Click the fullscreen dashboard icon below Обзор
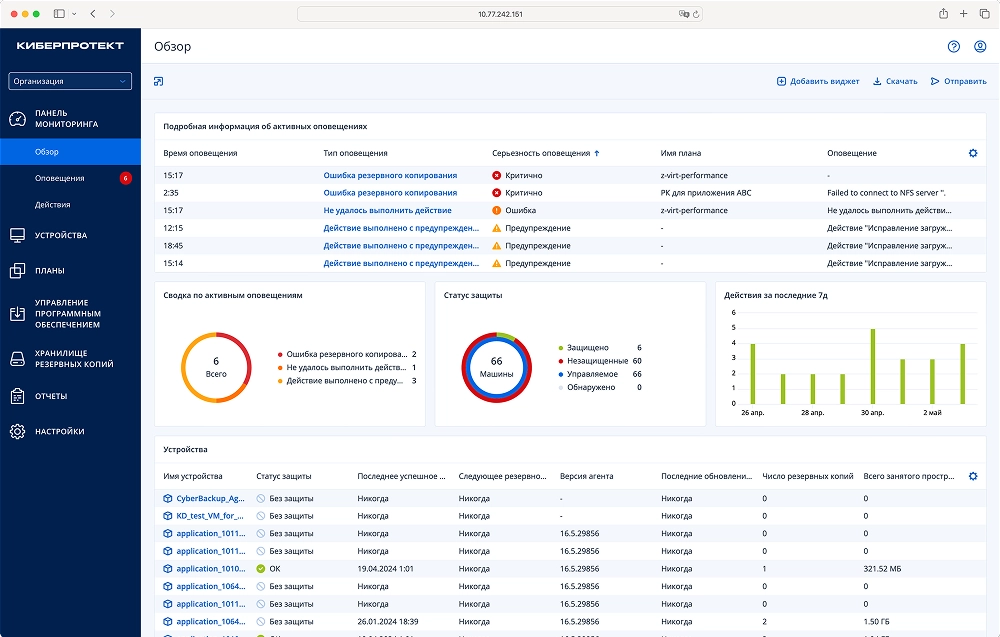The width and height of the screenshot is (1000, 637). [159, 81]
